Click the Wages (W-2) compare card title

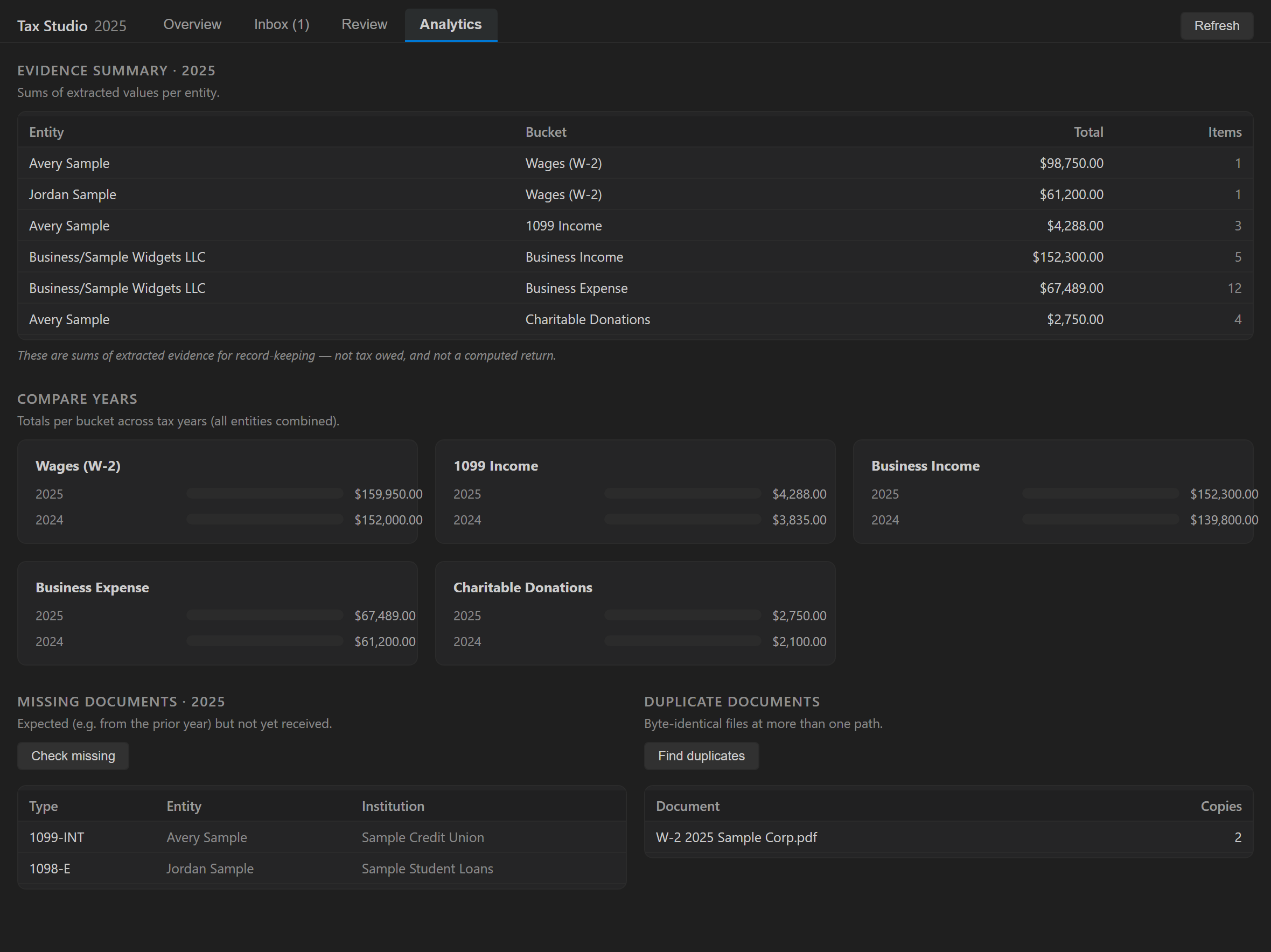pyautogui.click(x=78, y=466)
